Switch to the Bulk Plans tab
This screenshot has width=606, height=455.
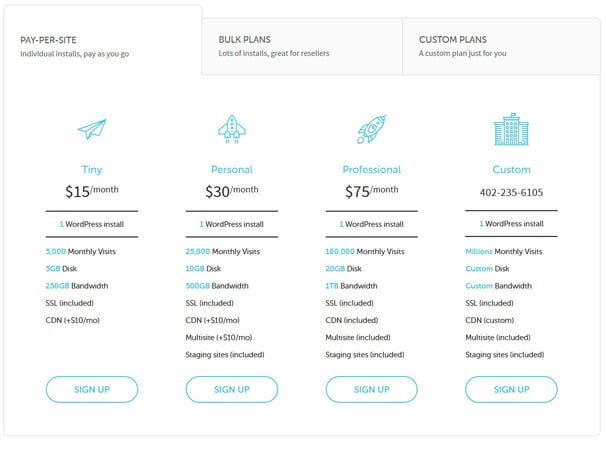coord(302,46)
